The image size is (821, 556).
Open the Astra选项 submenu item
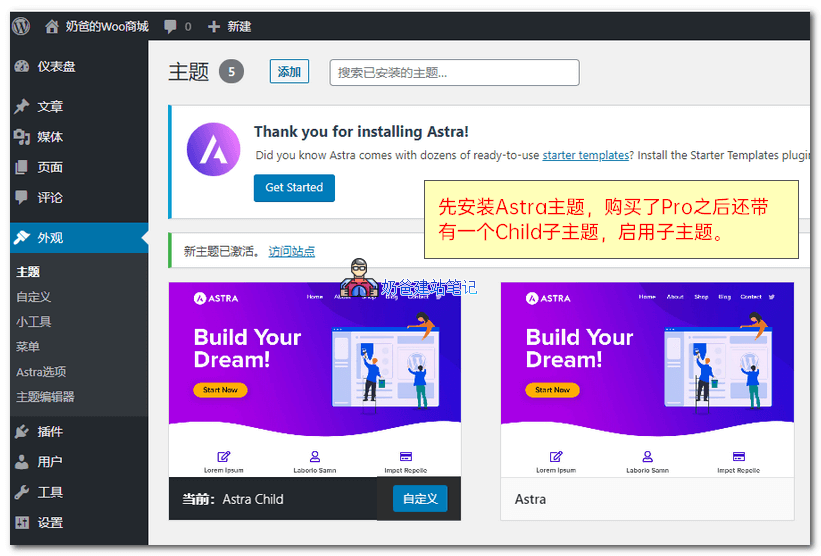41,372
